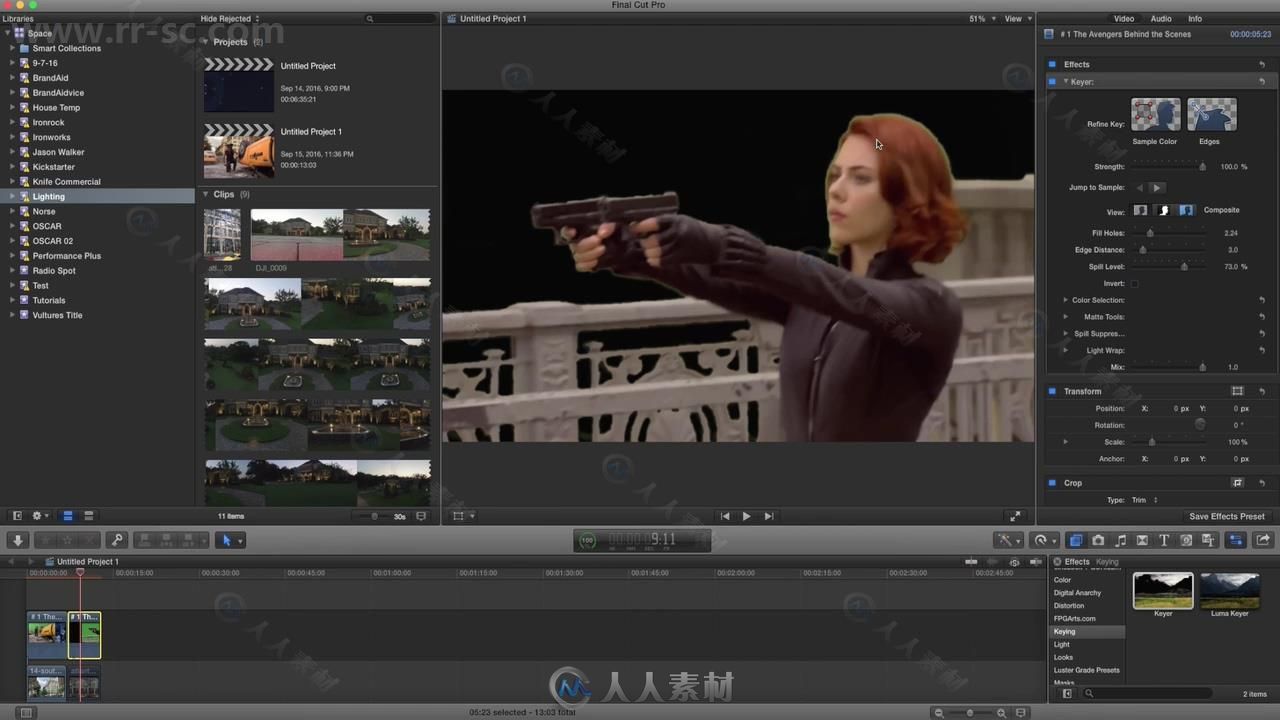Toggle the Libraries list sidebar icon
Image resolution: width=1280 pixels, height=720 pixels.
click(x=17, y=516)
